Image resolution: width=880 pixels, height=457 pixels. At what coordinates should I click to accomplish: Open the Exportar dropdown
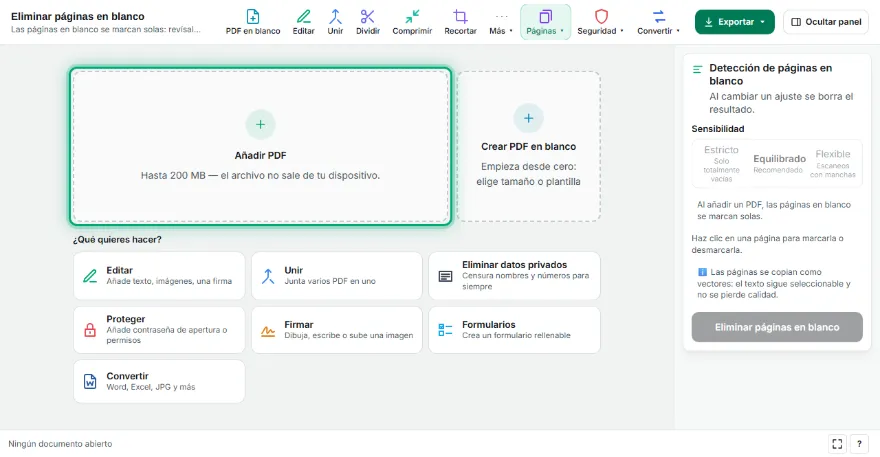point(735,22)
